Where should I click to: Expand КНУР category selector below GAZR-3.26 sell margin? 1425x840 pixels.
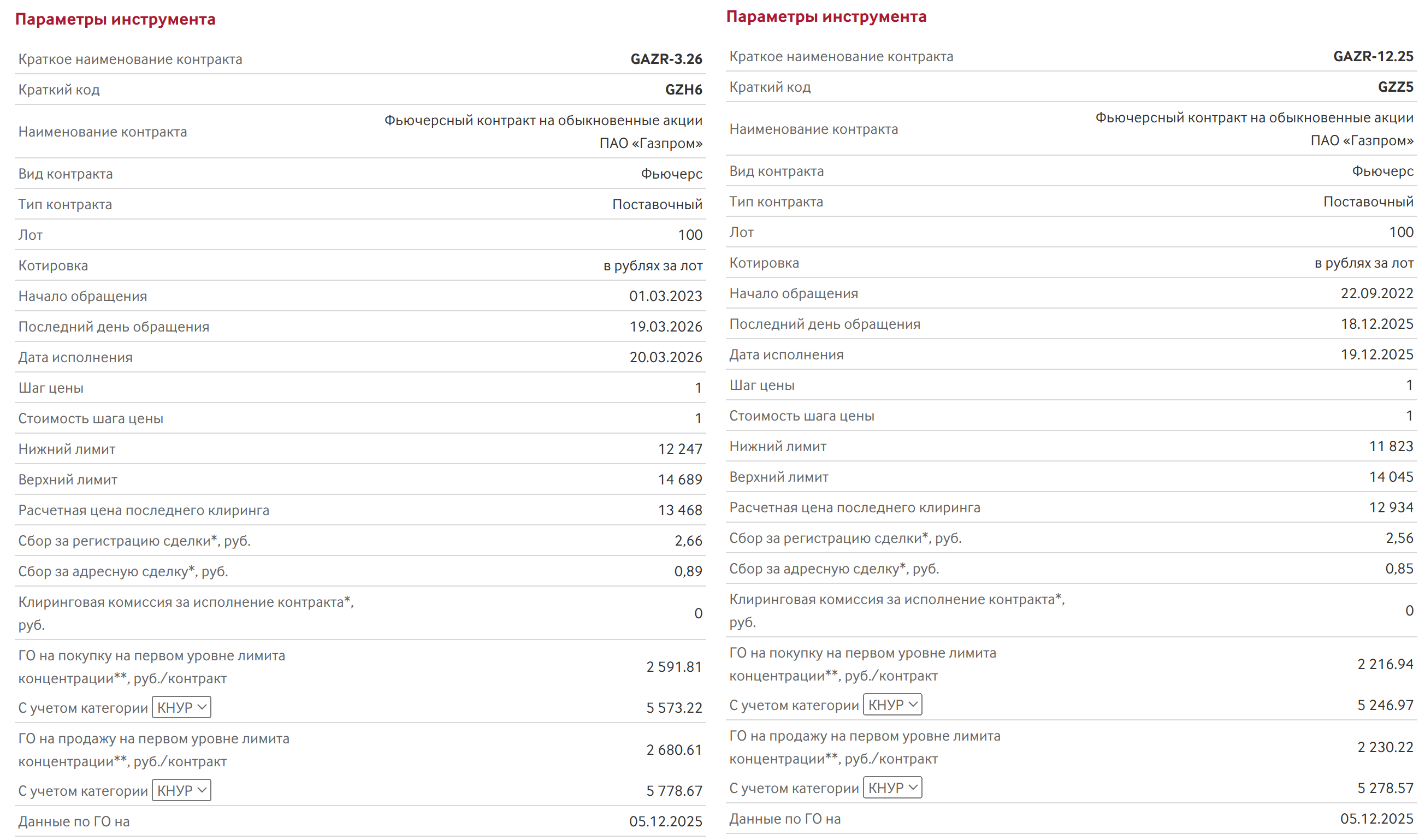point(181,790)
